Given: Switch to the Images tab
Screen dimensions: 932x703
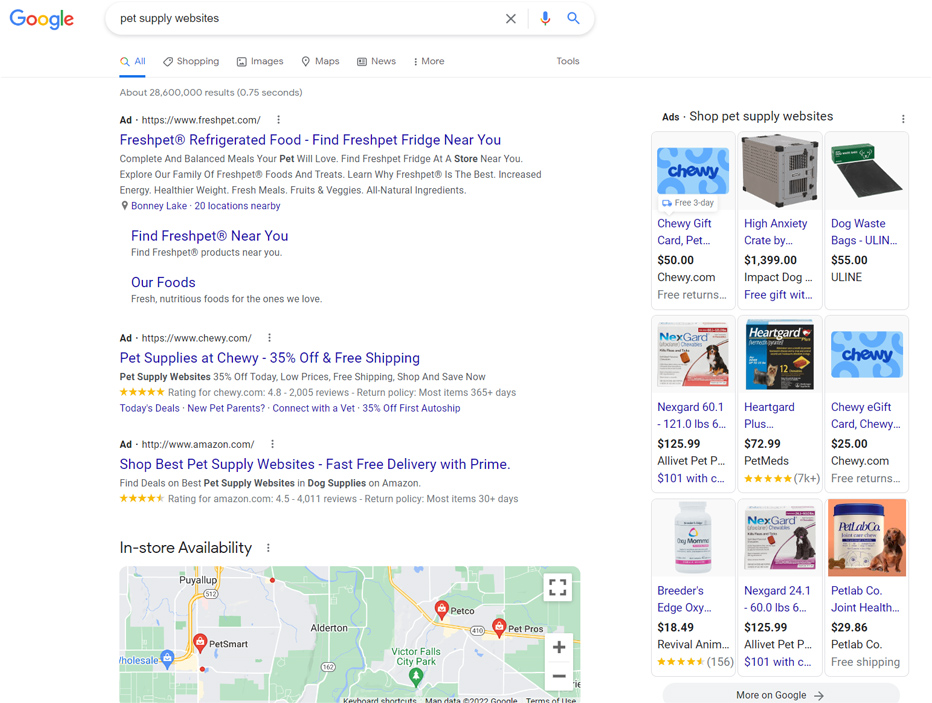Looking at the screenshot, I should 260,61.
